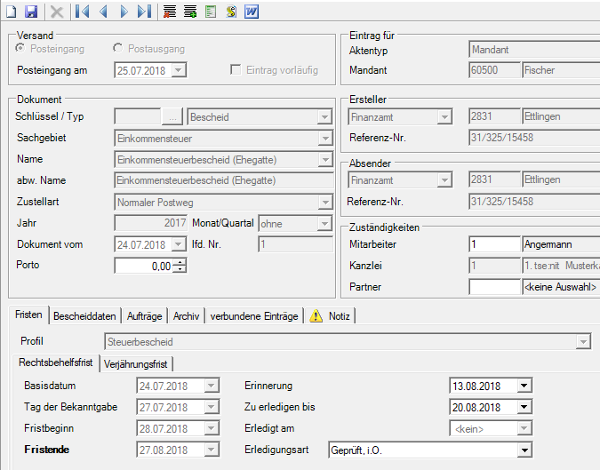This screenshot has width=600, height=470.
Task: Click the Schlüssel ellipsis browse button
Action: 173,117
